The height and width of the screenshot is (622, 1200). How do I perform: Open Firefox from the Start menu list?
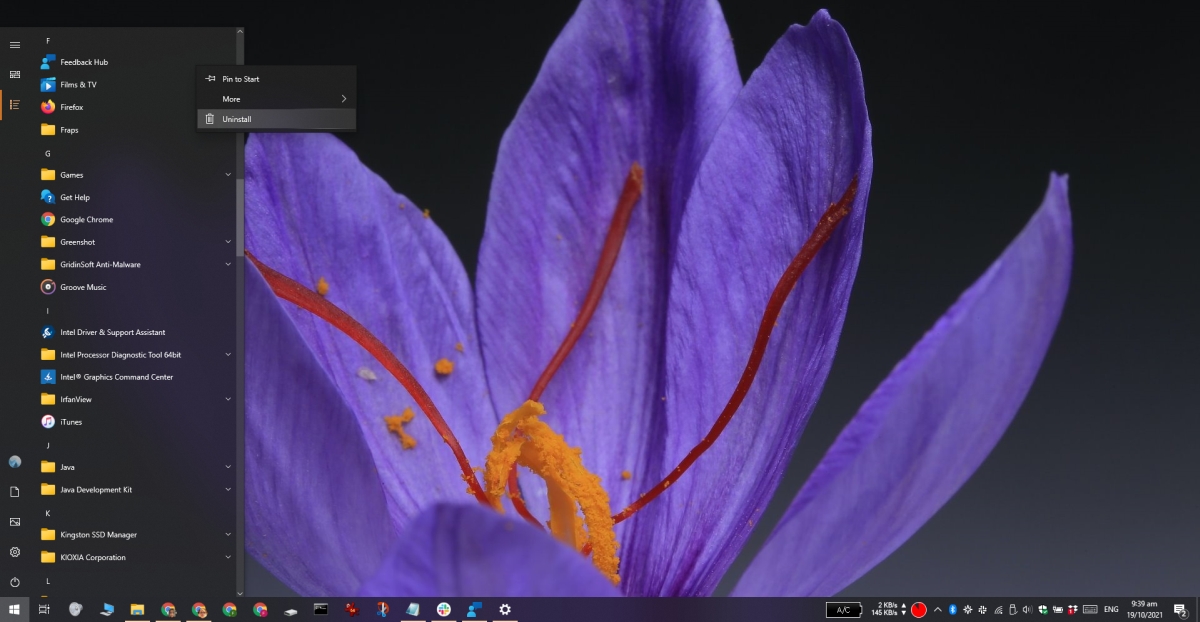(x=135, y=107)
